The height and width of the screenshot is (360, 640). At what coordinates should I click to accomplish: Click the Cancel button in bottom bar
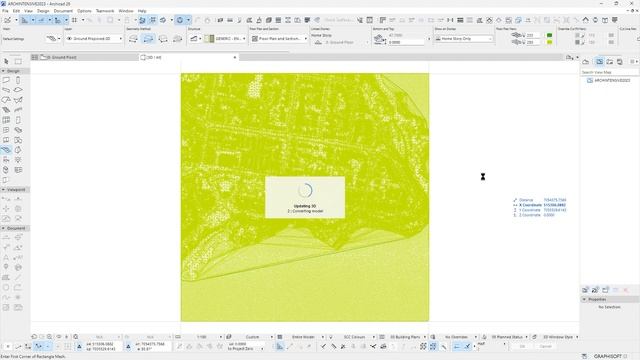coord(546,347)
